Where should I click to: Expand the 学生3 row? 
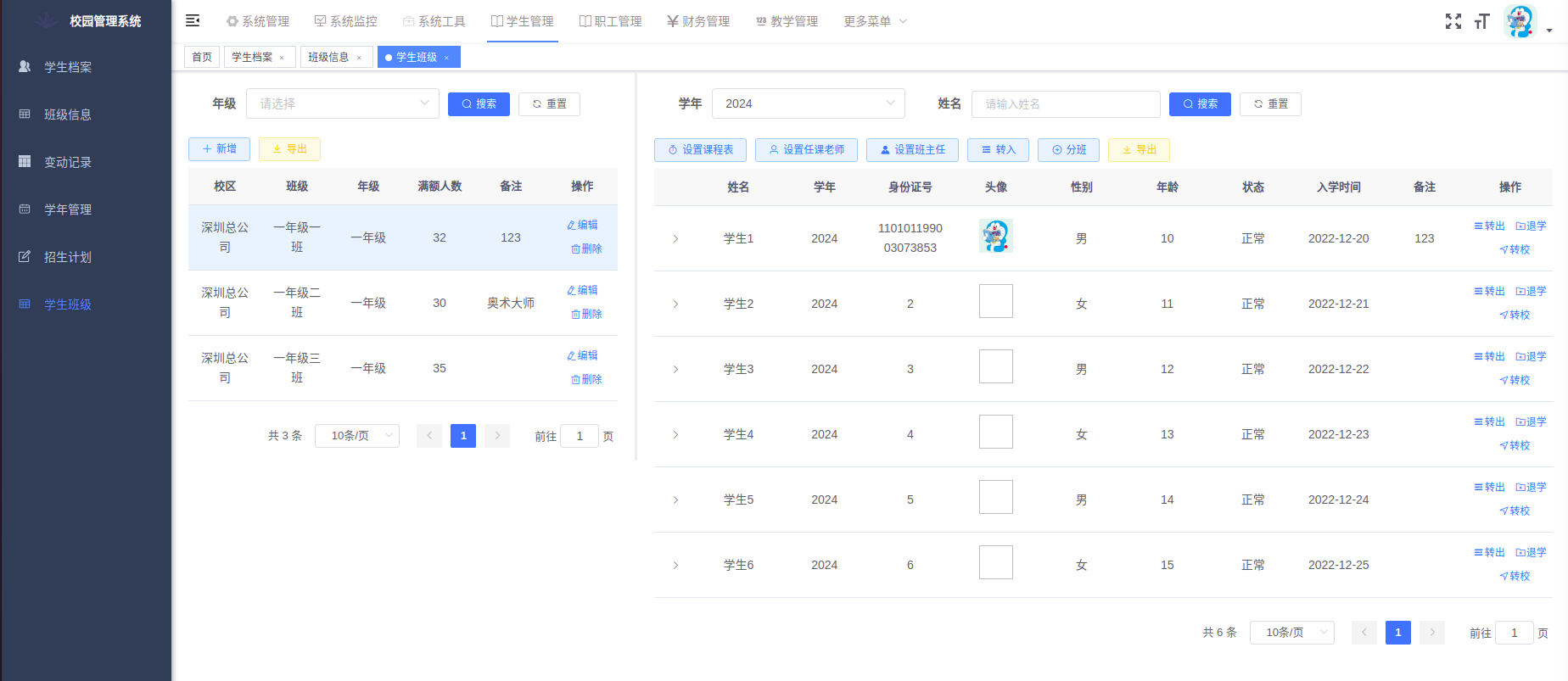coord(675,370)
